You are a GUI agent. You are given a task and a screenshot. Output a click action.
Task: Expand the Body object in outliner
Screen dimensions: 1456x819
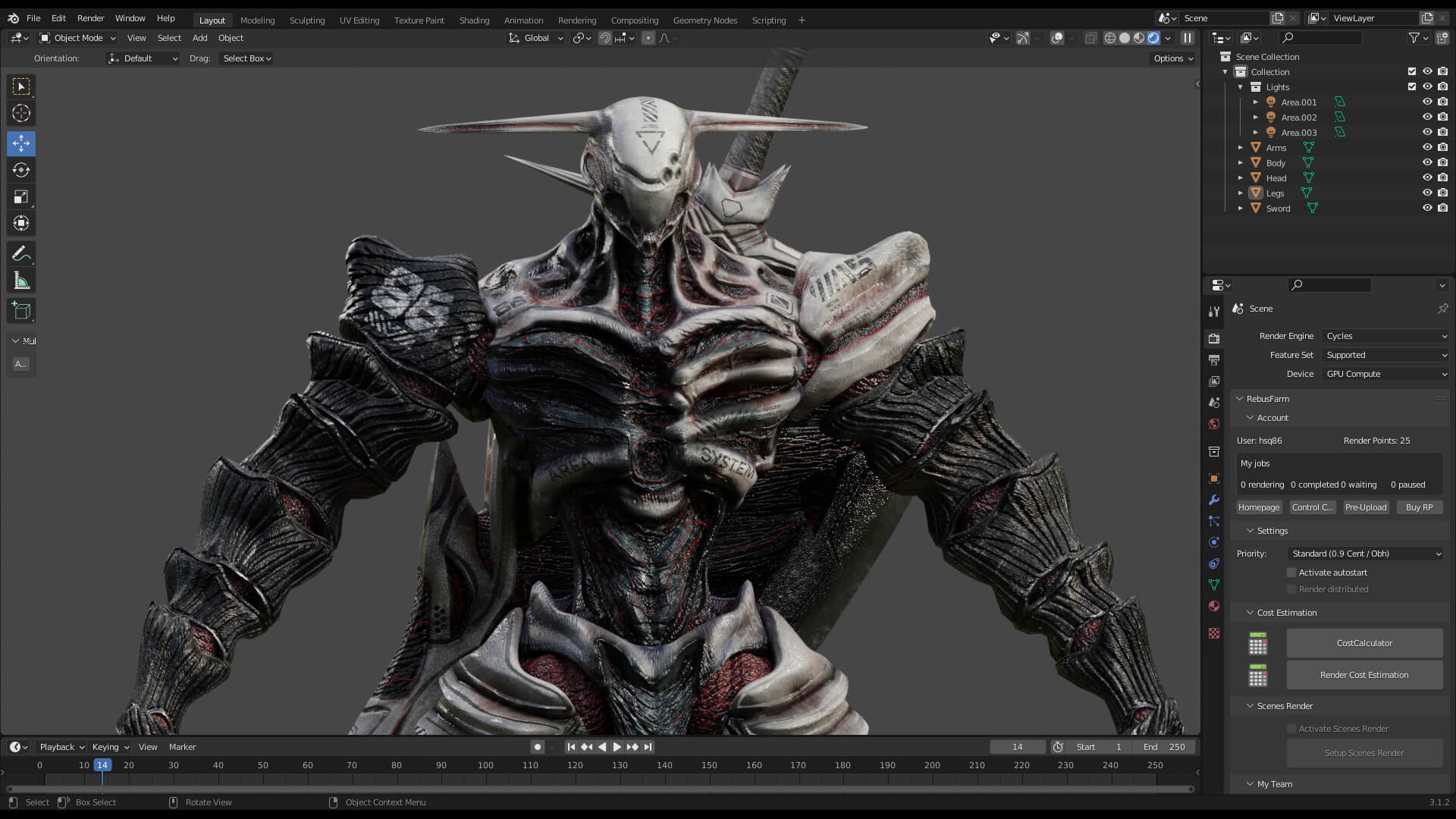(1241, 163)
